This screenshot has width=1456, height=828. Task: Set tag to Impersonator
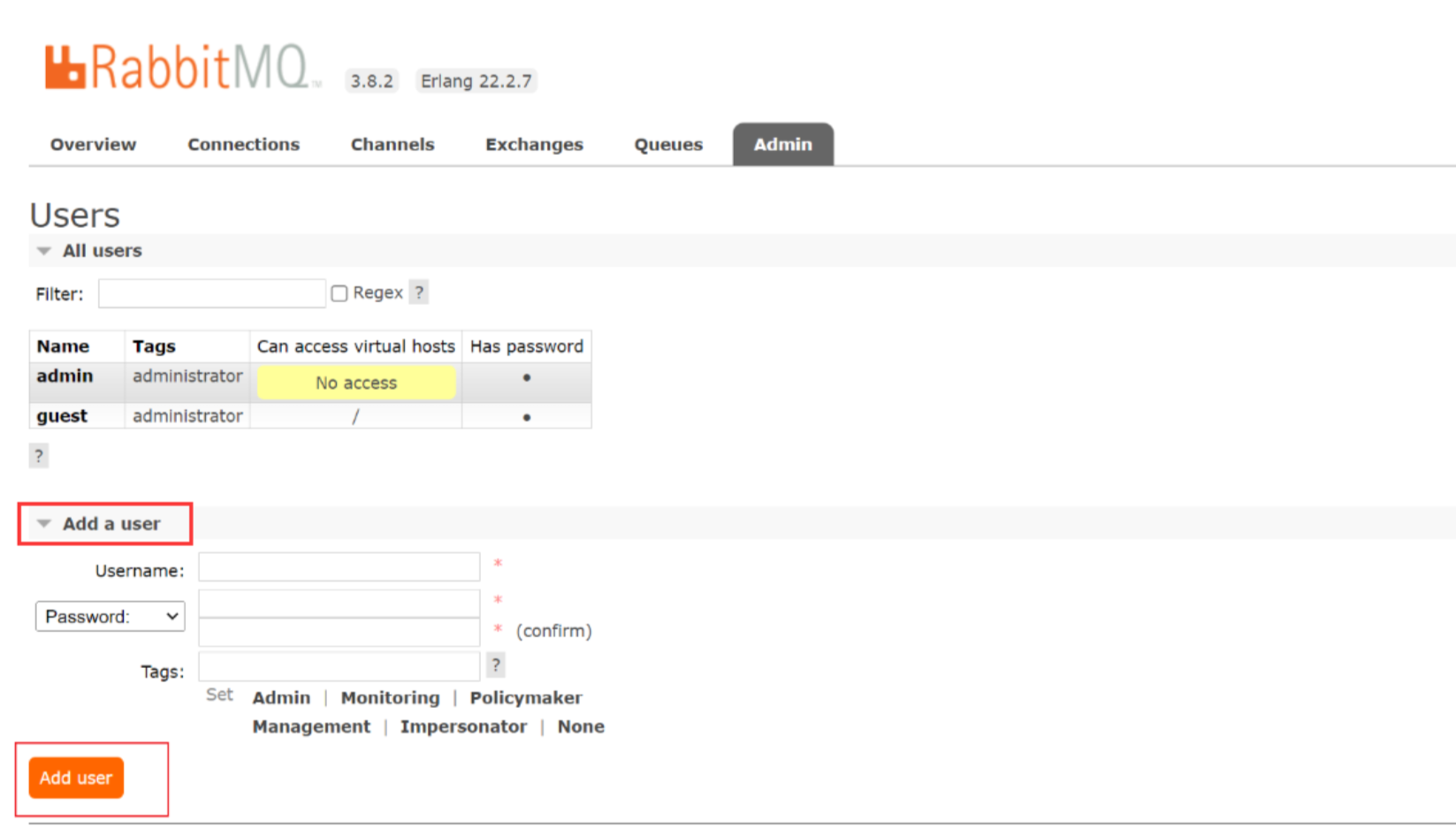463,726
